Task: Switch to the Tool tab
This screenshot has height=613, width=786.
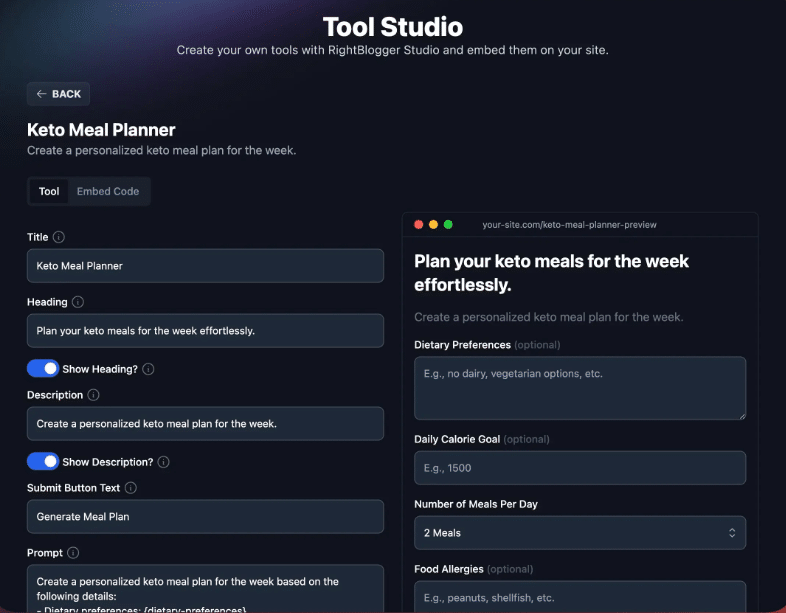Action: pos(49,191)
